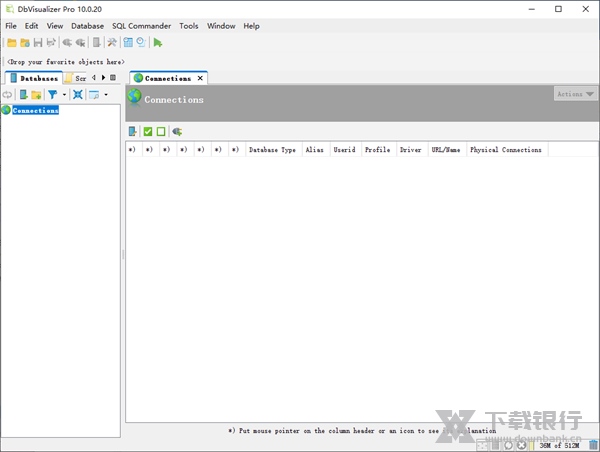Open the Actions dropdown button

[x=575, y=94]
